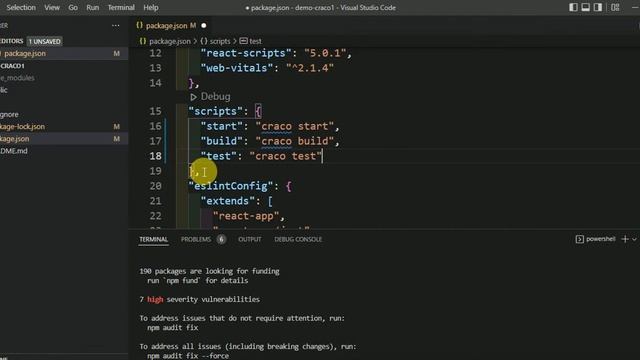This screenshot has width=640, height=360.
Task: Click the "craco start" string value
Action: [x=295, y=126]
